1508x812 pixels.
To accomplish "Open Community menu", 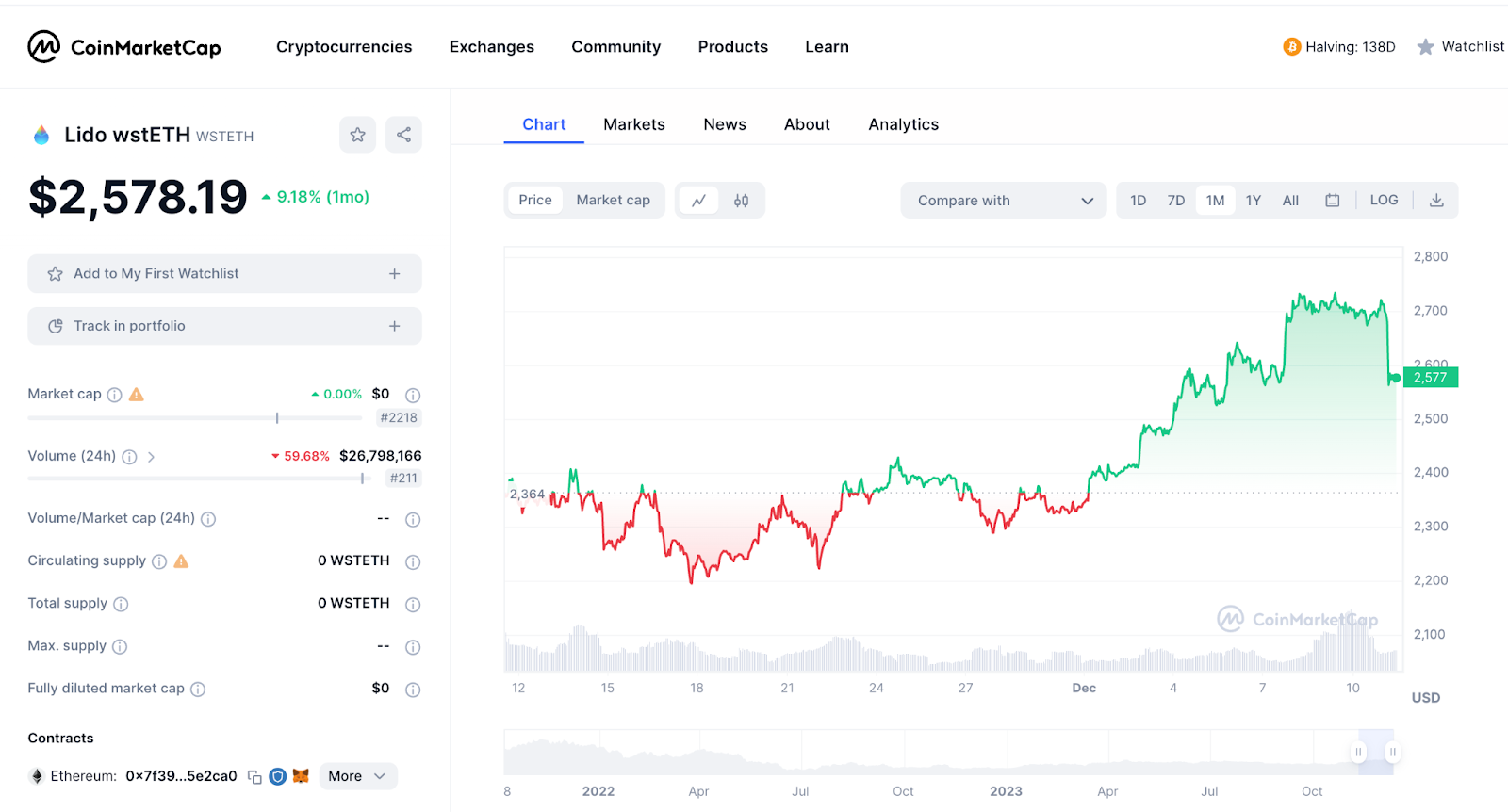I will point(616,46).
